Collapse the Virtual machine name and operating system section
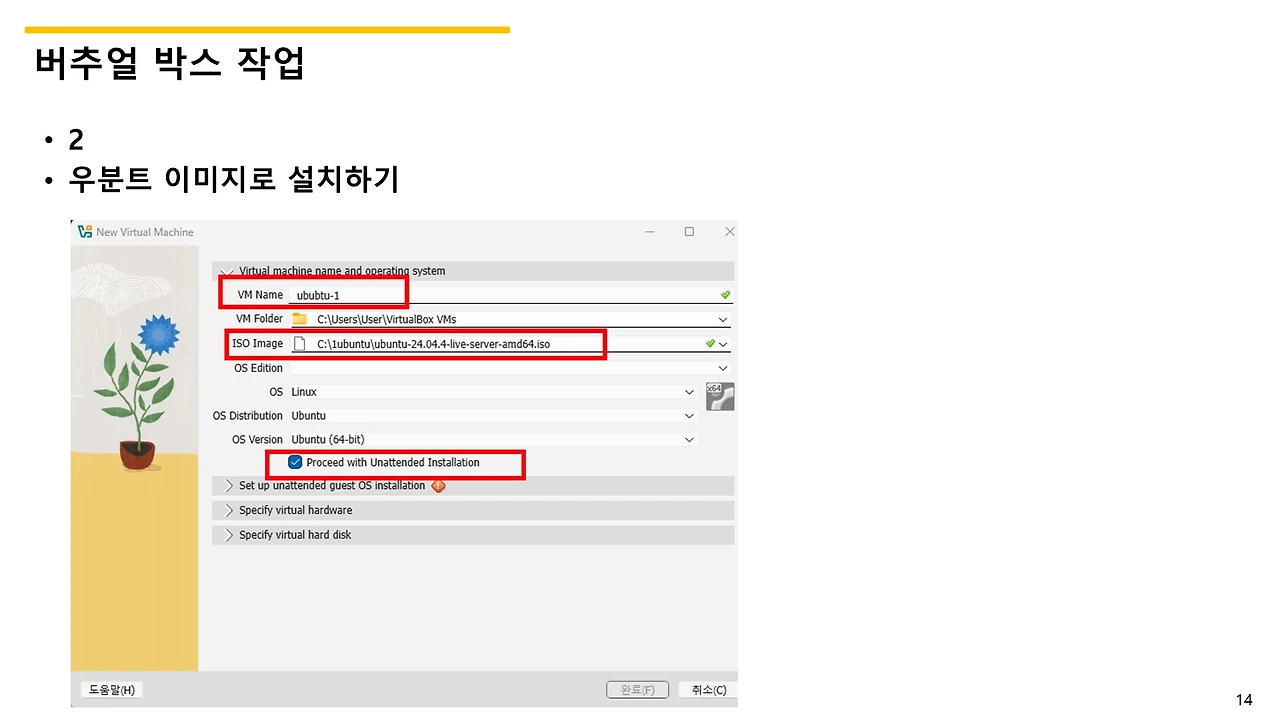 tap(227, 270)
